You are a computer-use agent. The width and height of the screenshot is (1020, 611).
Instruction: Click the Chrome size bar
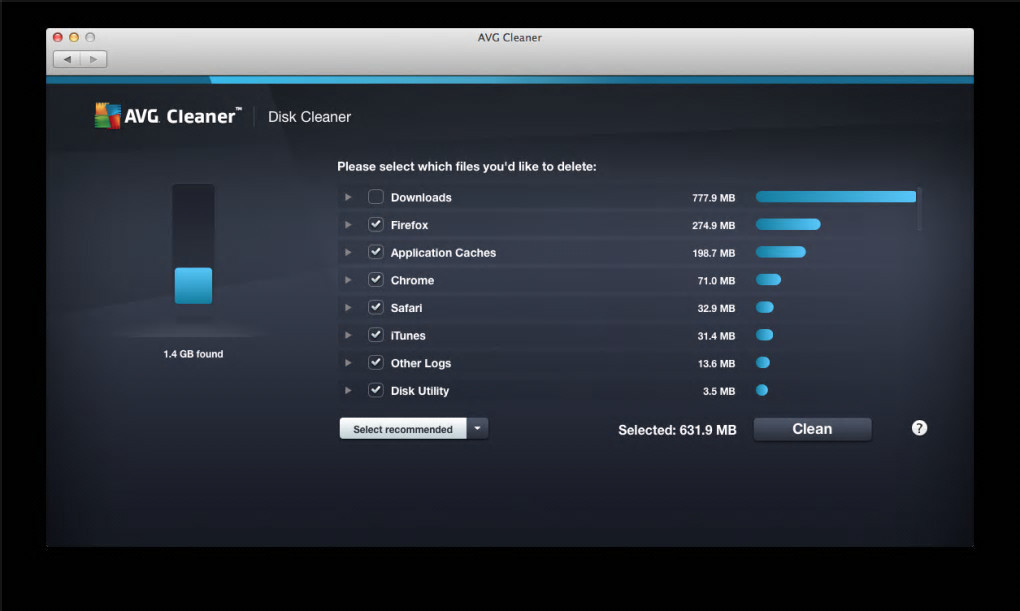click(768, 280)
